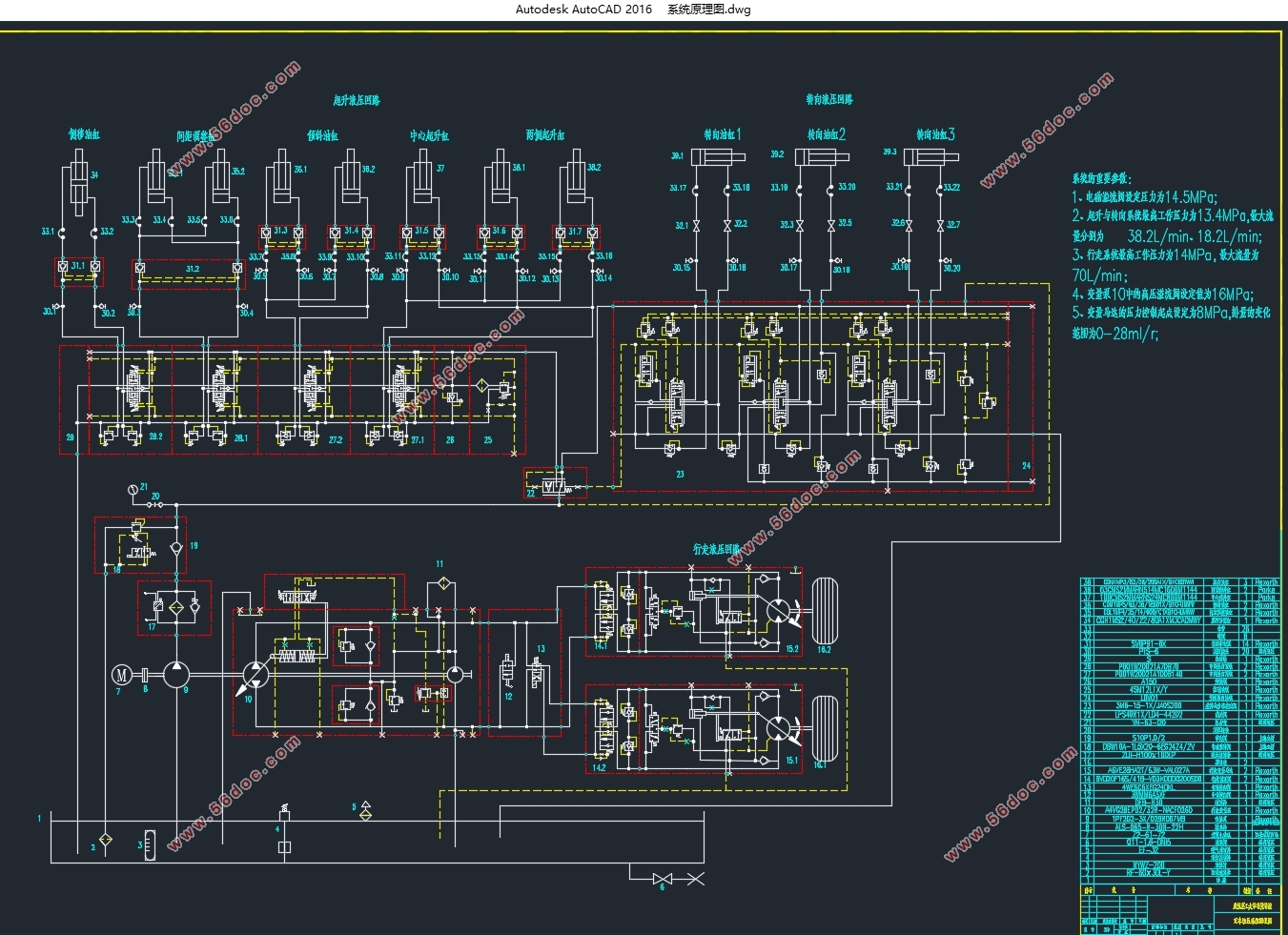
Task: Pick the shutoff valve symbol 32.1
Action: pos(696,227)
